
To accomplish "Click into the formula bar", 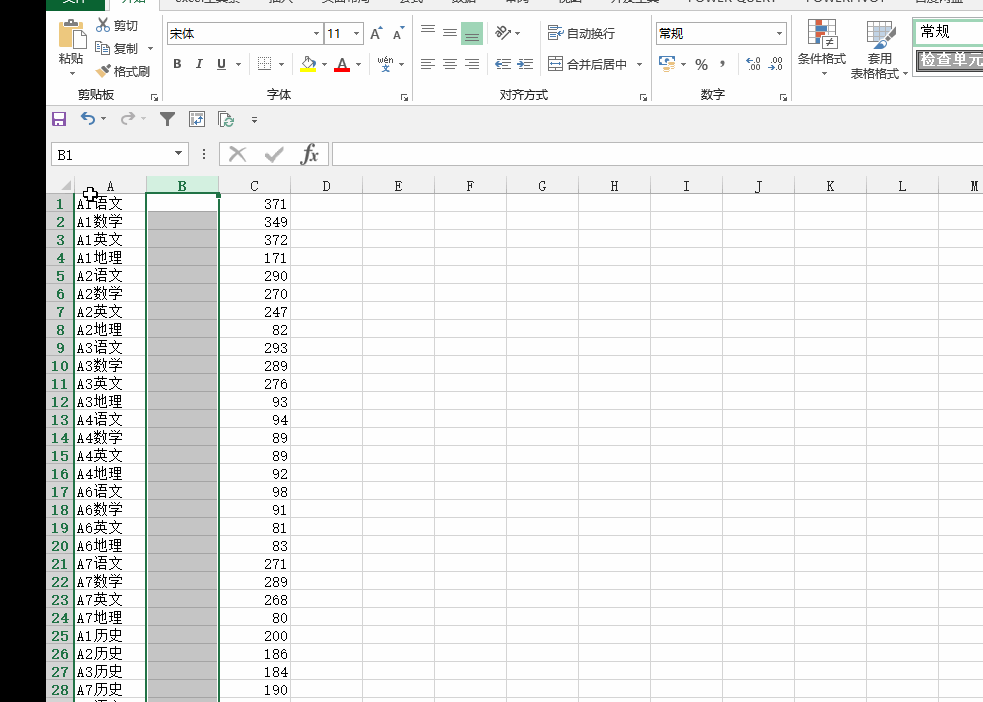I will 658,154.
